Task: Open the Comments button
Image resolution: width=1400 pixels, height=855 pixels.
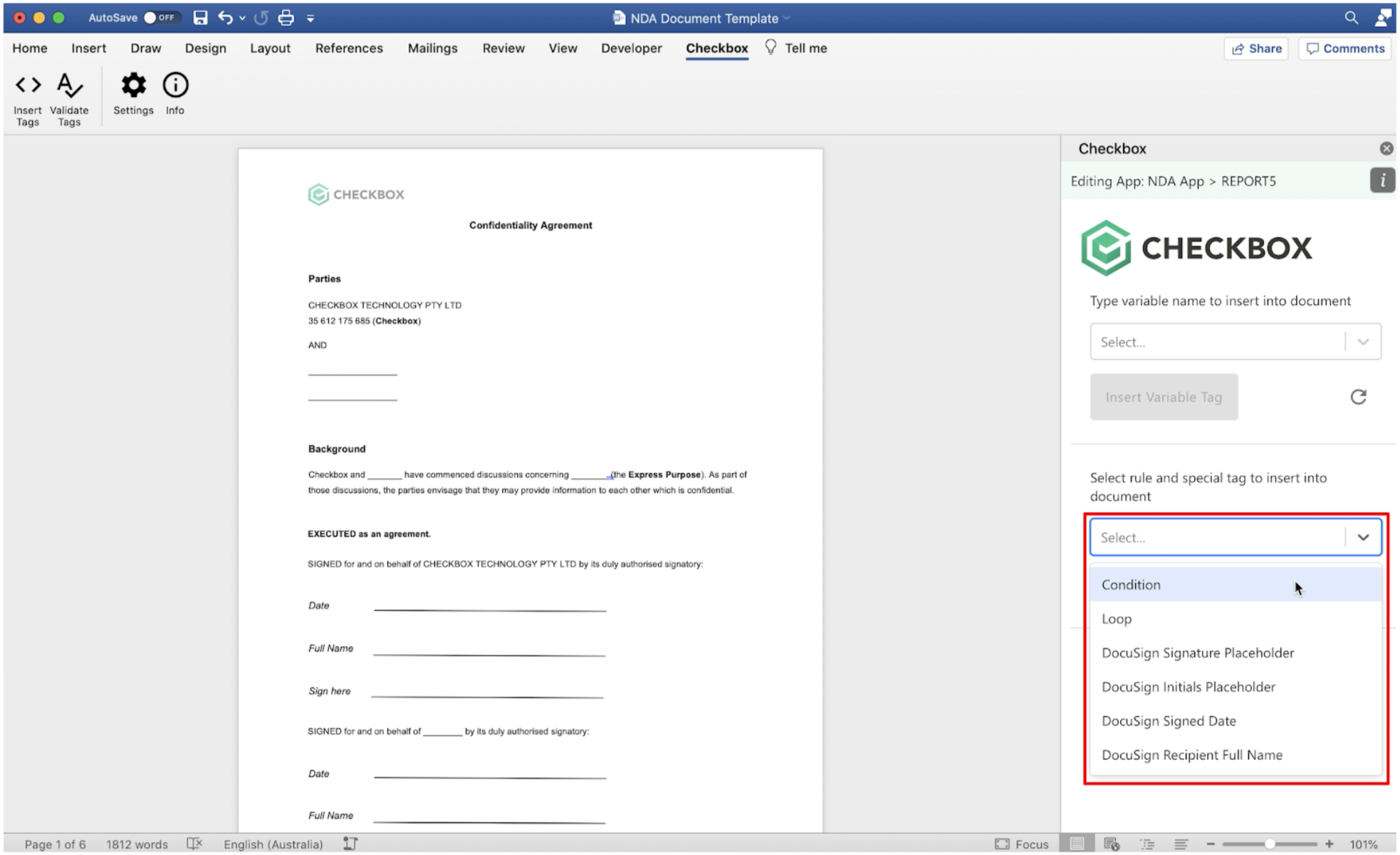Action: coord(1344,48)
